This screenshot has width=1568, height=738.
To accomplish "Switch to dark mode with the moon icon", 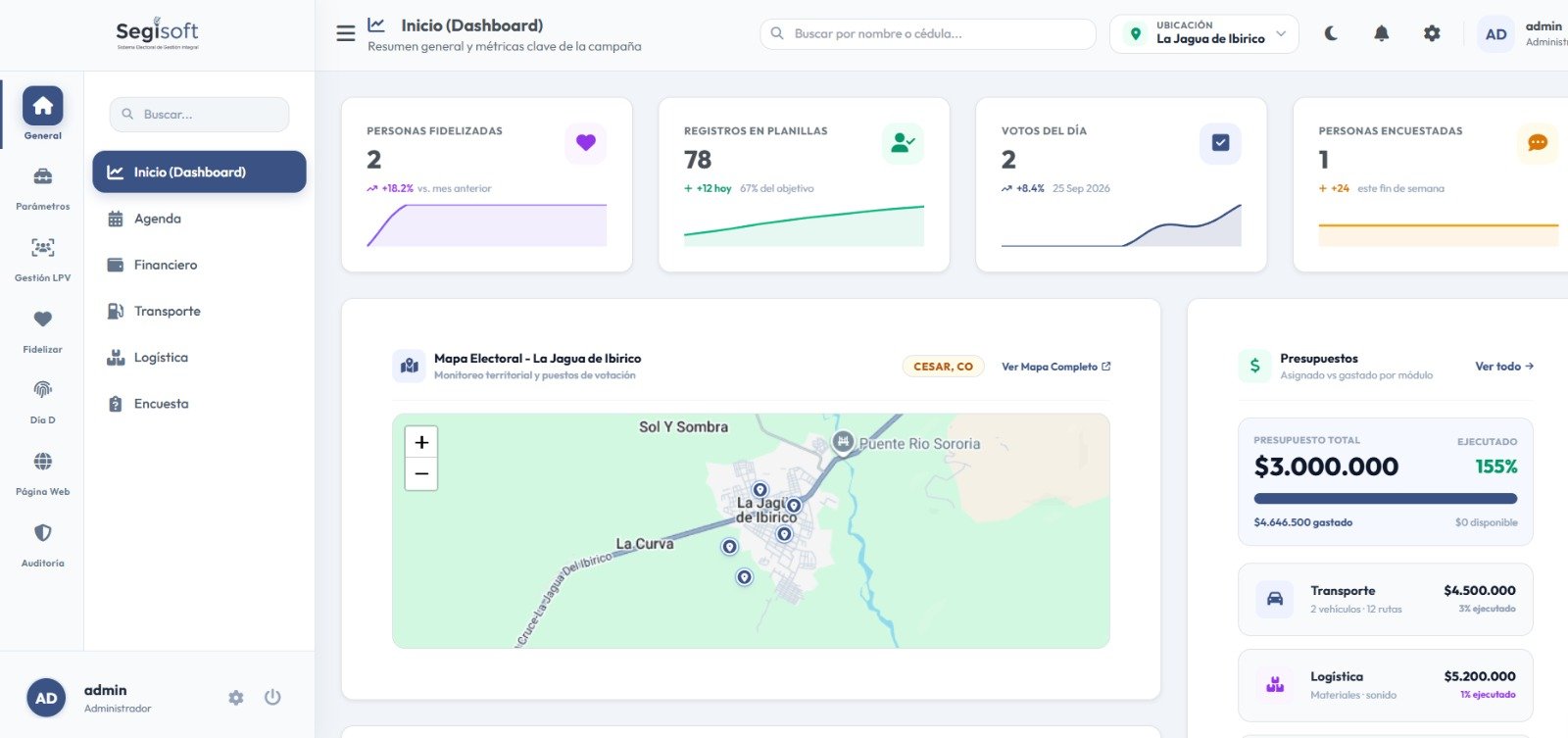I will pyautogui.click(x=1331, y=33).
